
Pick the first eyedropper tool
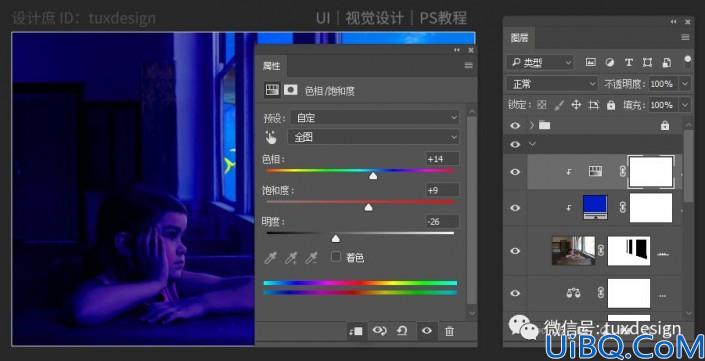270,258
